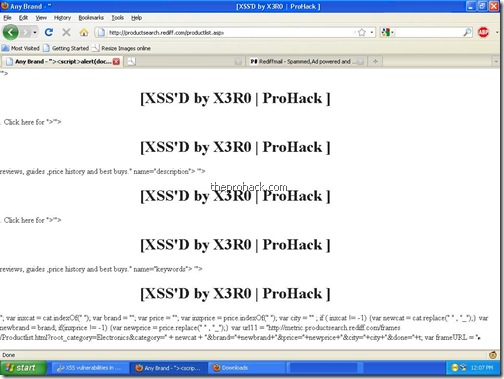The width and height of the screenshot is (504, 379).
Task: Click the Done status bar text
Action: [x=8, y=355]
